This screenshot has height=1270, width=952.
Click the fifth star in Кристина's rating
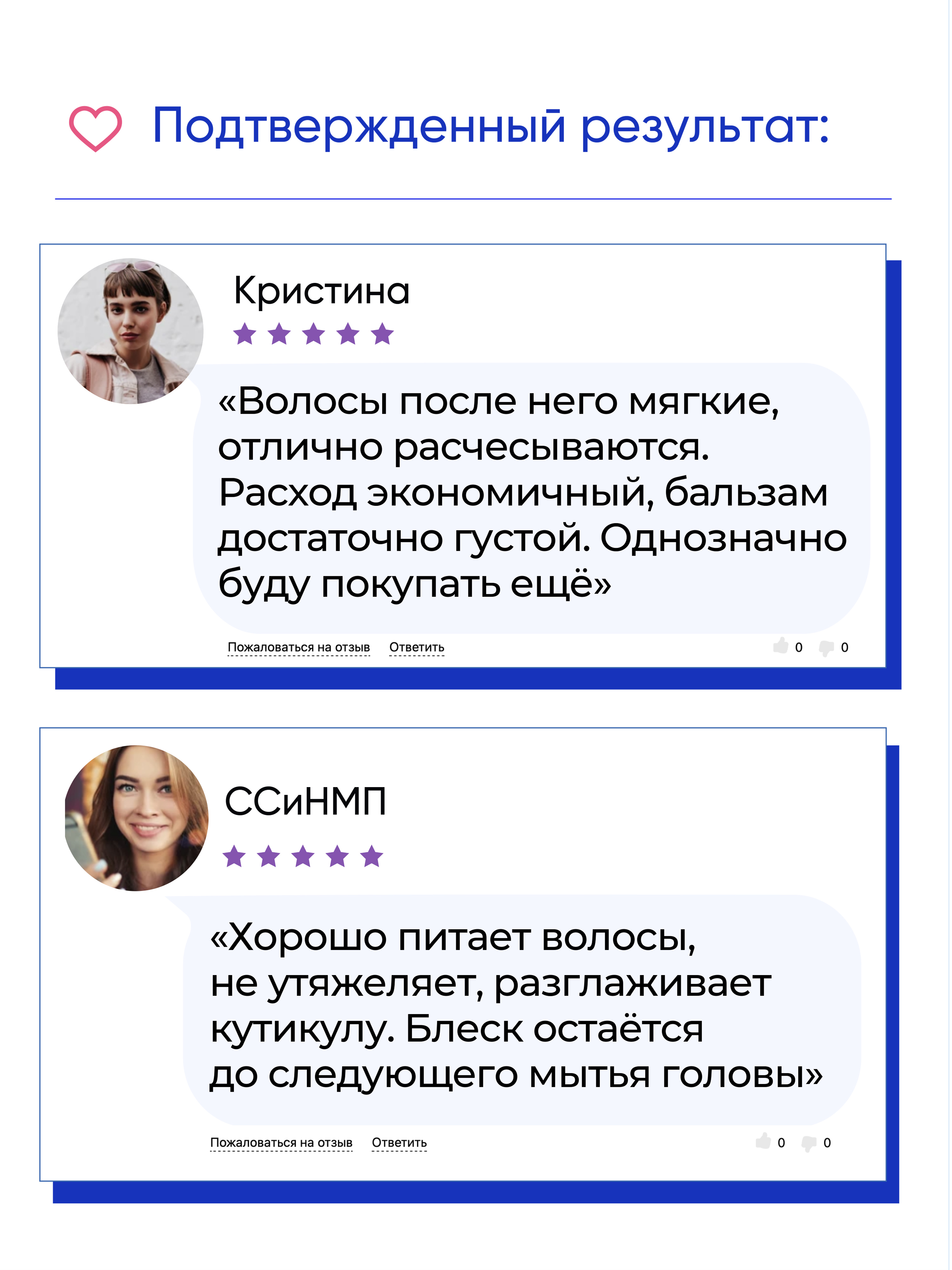[382, 334]
